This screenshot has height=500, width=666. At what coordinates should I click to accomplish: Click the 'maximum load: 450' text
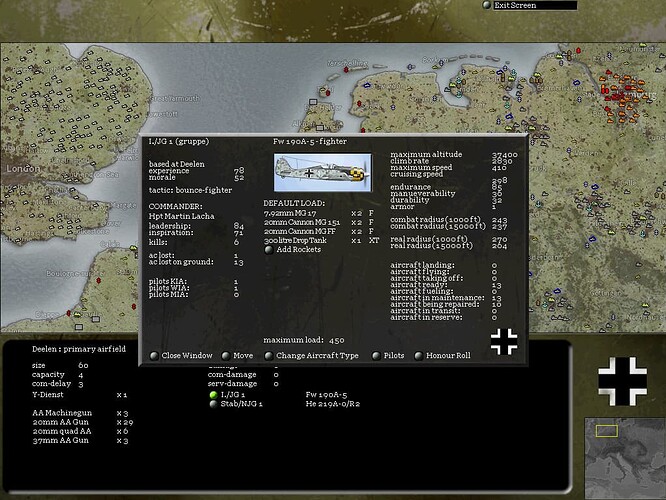click(x=304, y=340)
